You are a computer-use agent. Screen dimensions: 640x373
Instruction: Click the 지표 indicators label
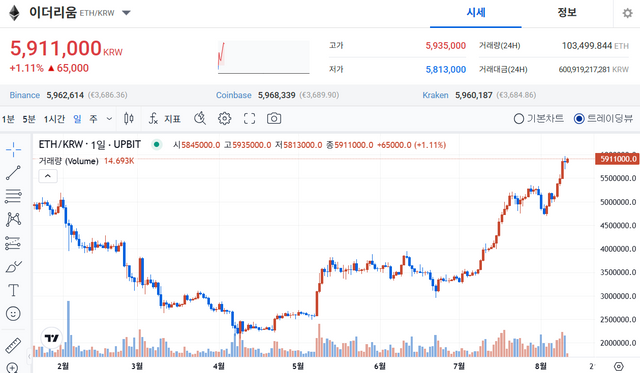pyautogui.click(x=172, y=119)
